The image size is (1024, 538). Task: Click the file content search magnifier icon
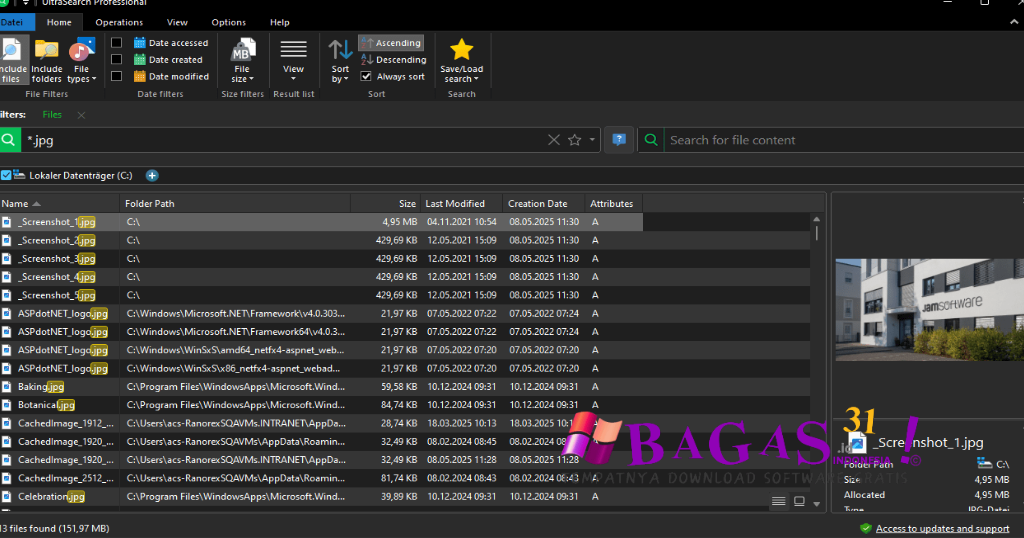coord(651,140)
